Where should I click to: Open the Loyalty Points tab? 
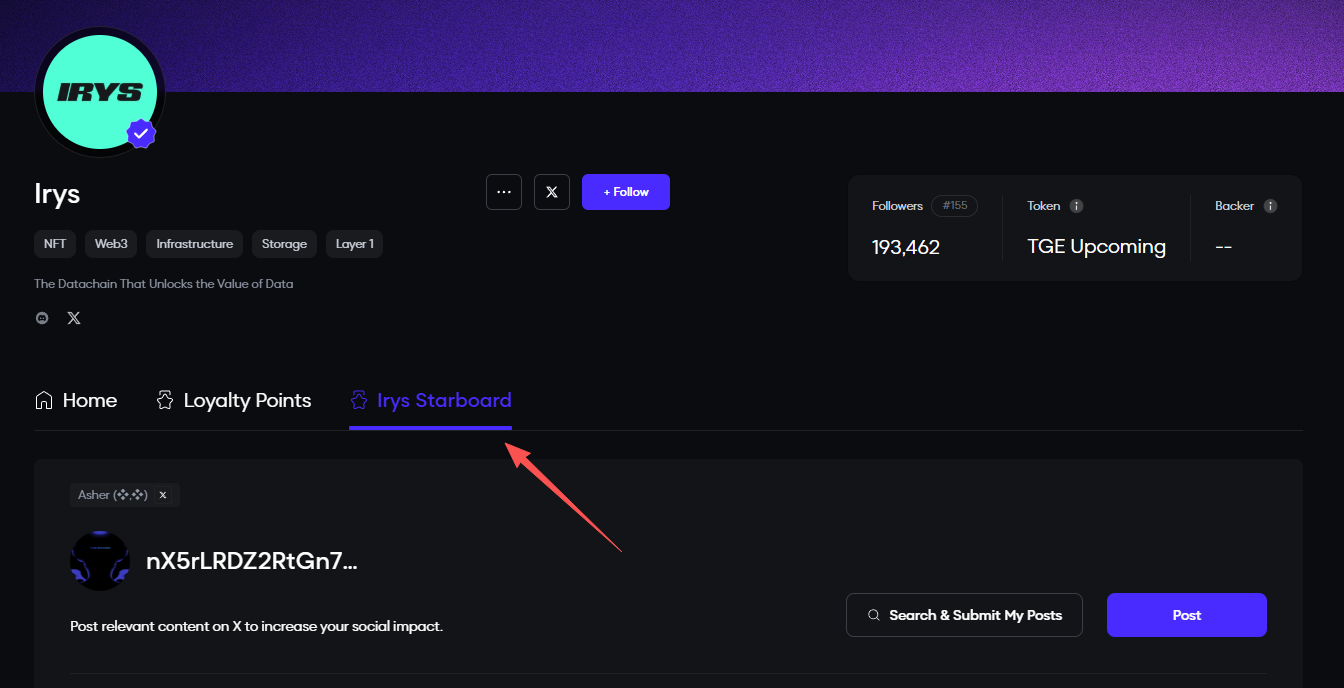coord(234,401)
